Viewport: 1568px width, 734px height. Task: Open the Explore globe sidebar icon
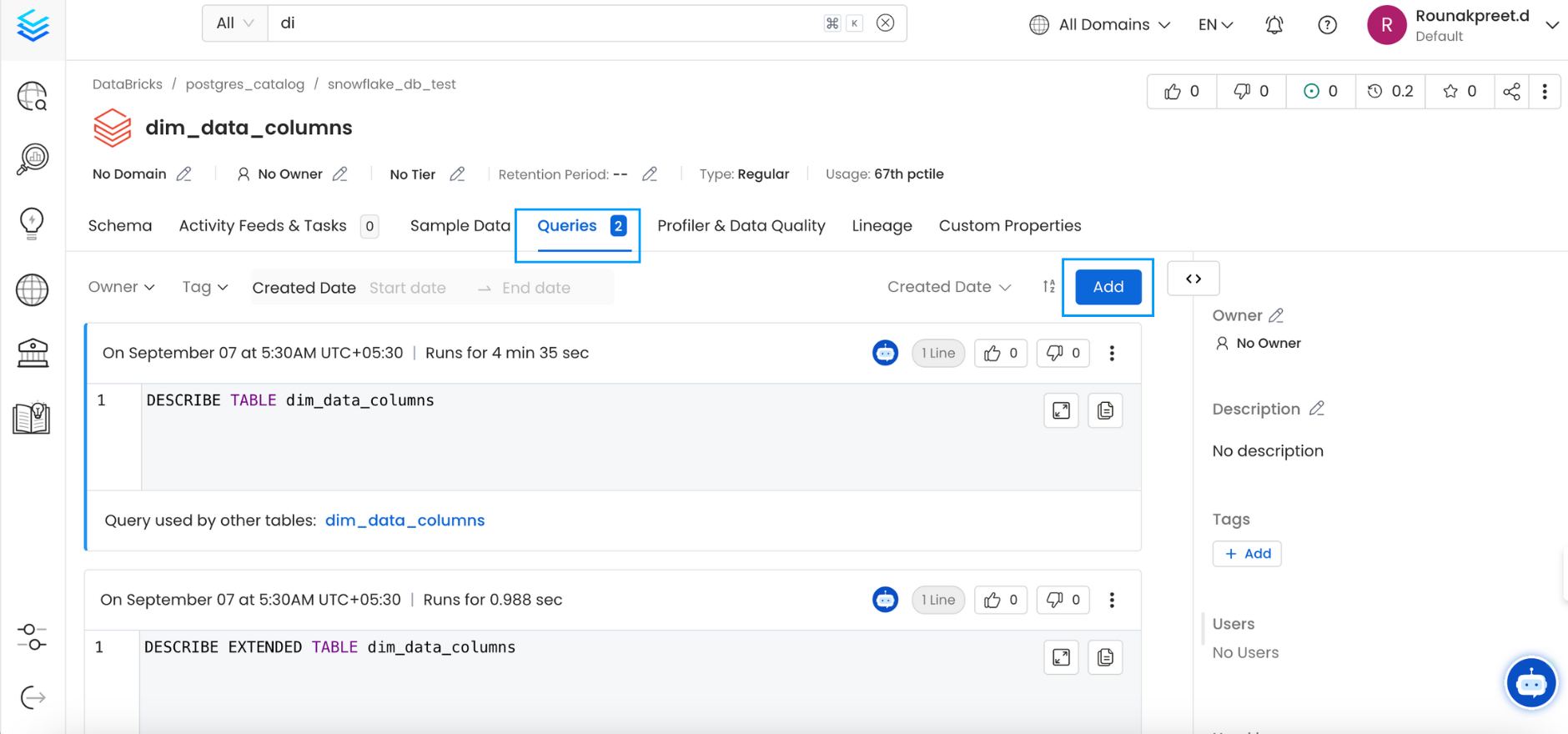point(33,97)
